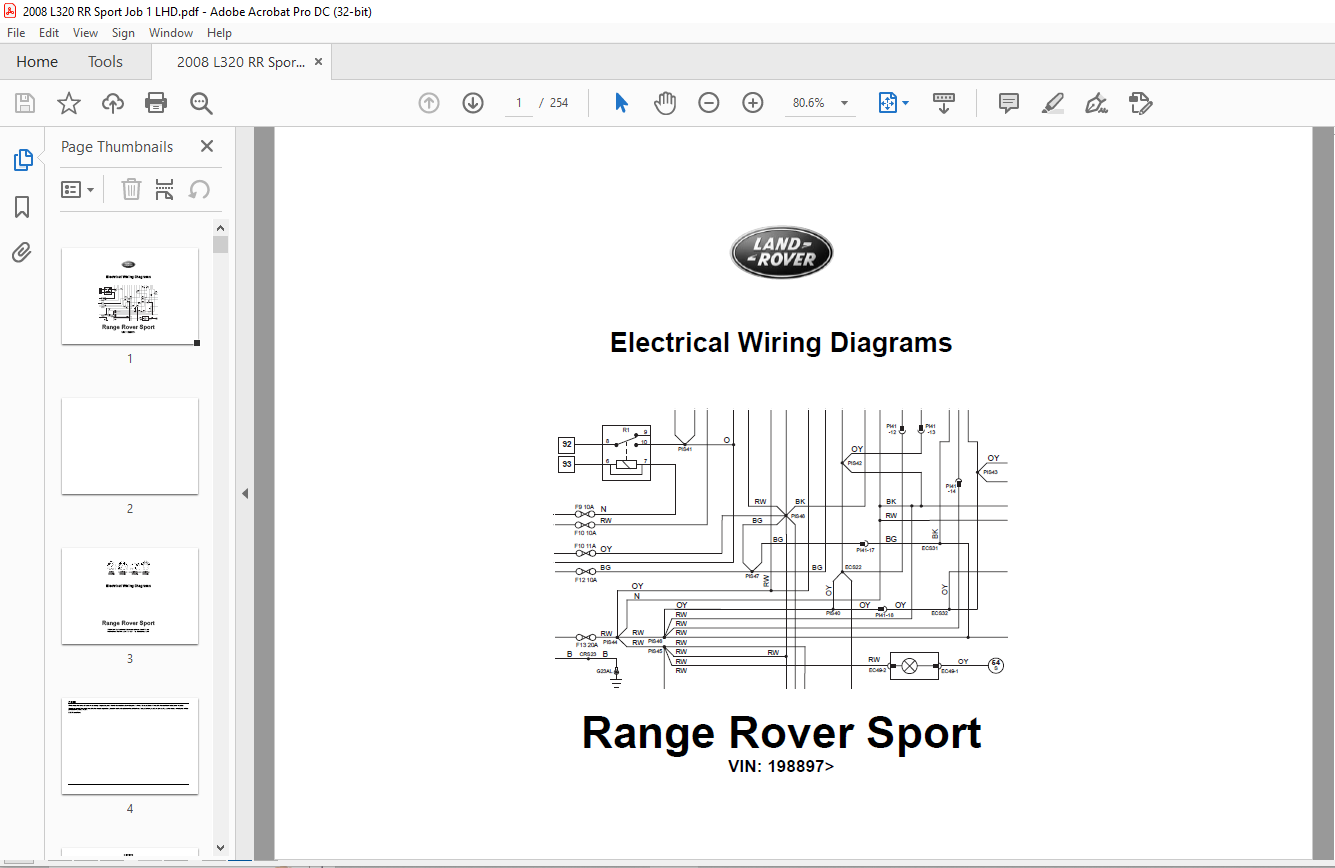1335x868 pixels.
Task: Click the page number input field
Action: click(x=518, y=103)
